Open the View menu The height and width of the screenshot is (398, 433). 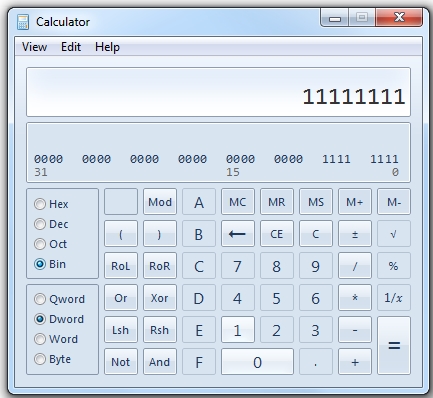coord(34,47)
